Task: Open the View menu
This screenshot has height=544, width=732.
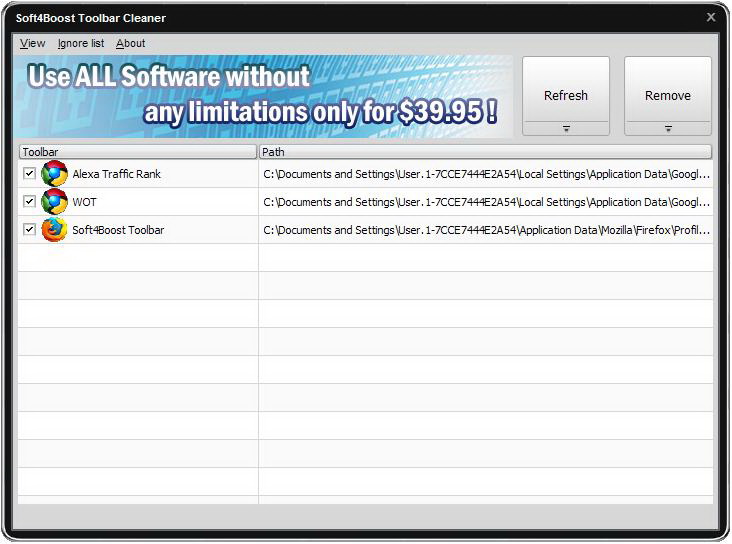Action: click(x=32, y=43)
